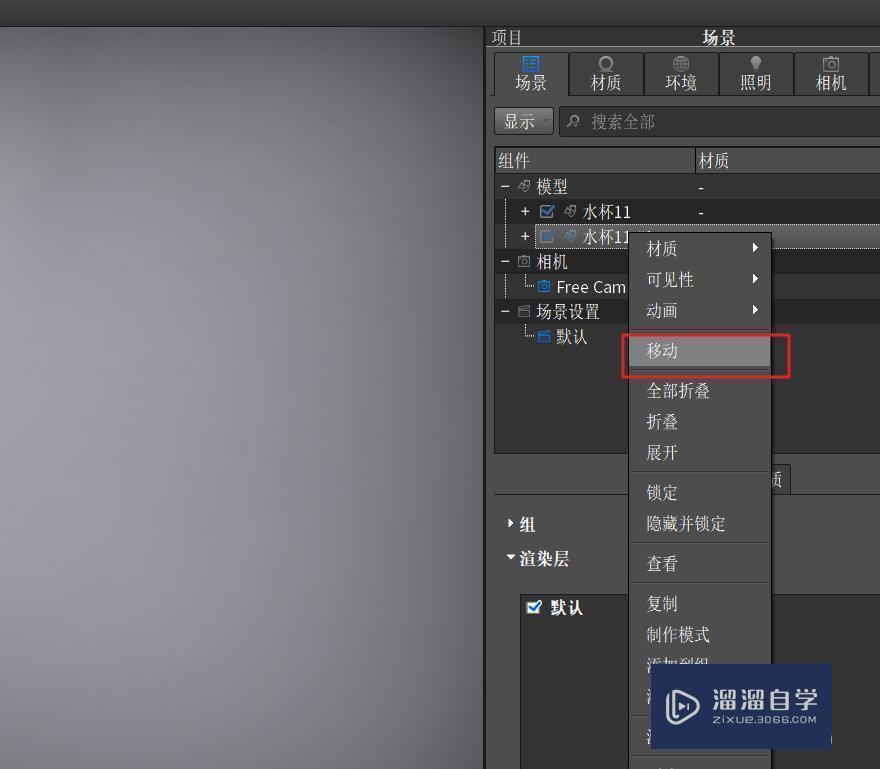This screenshot has width=880, height=769.
Task: Expand the 水杯11 tree item
Action: (x=525, y=211)
